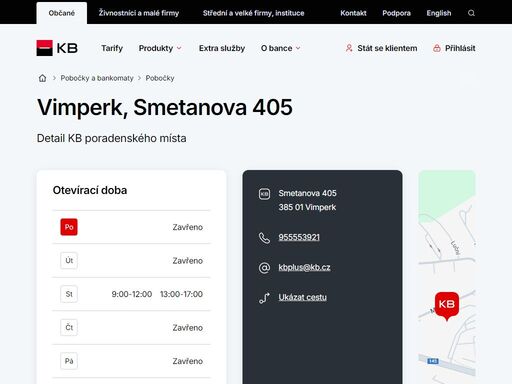
Task: Expand the Produkty dropdown menu
Action: click(x=160, y=48)
